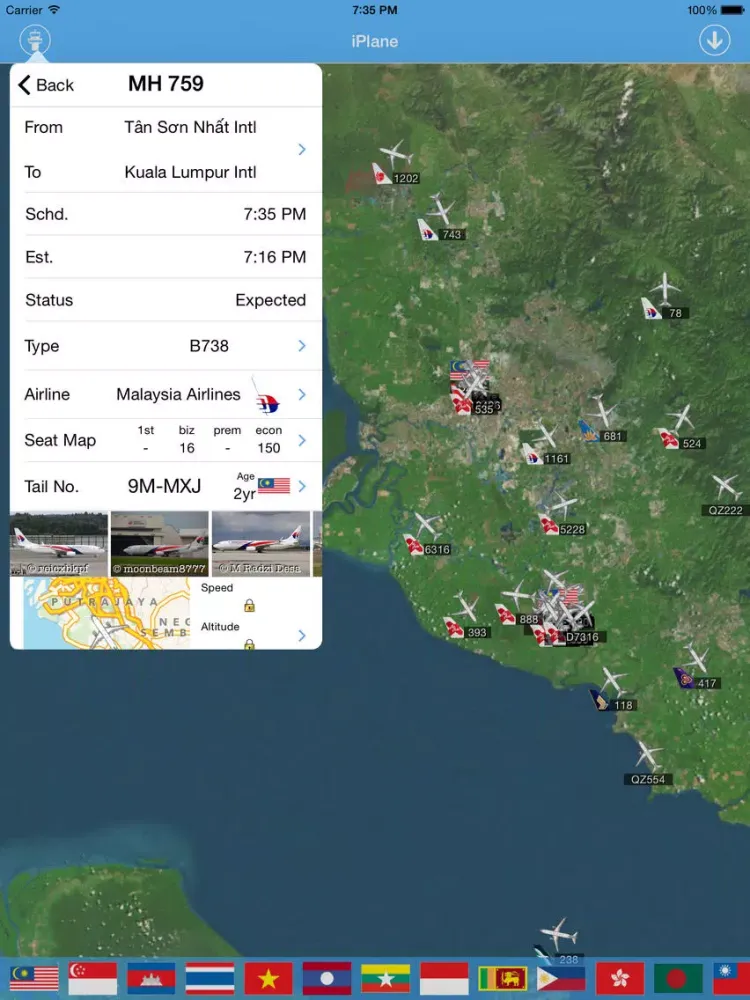
Task: Open the airport control tower icon
Action: tap(34, 40)
